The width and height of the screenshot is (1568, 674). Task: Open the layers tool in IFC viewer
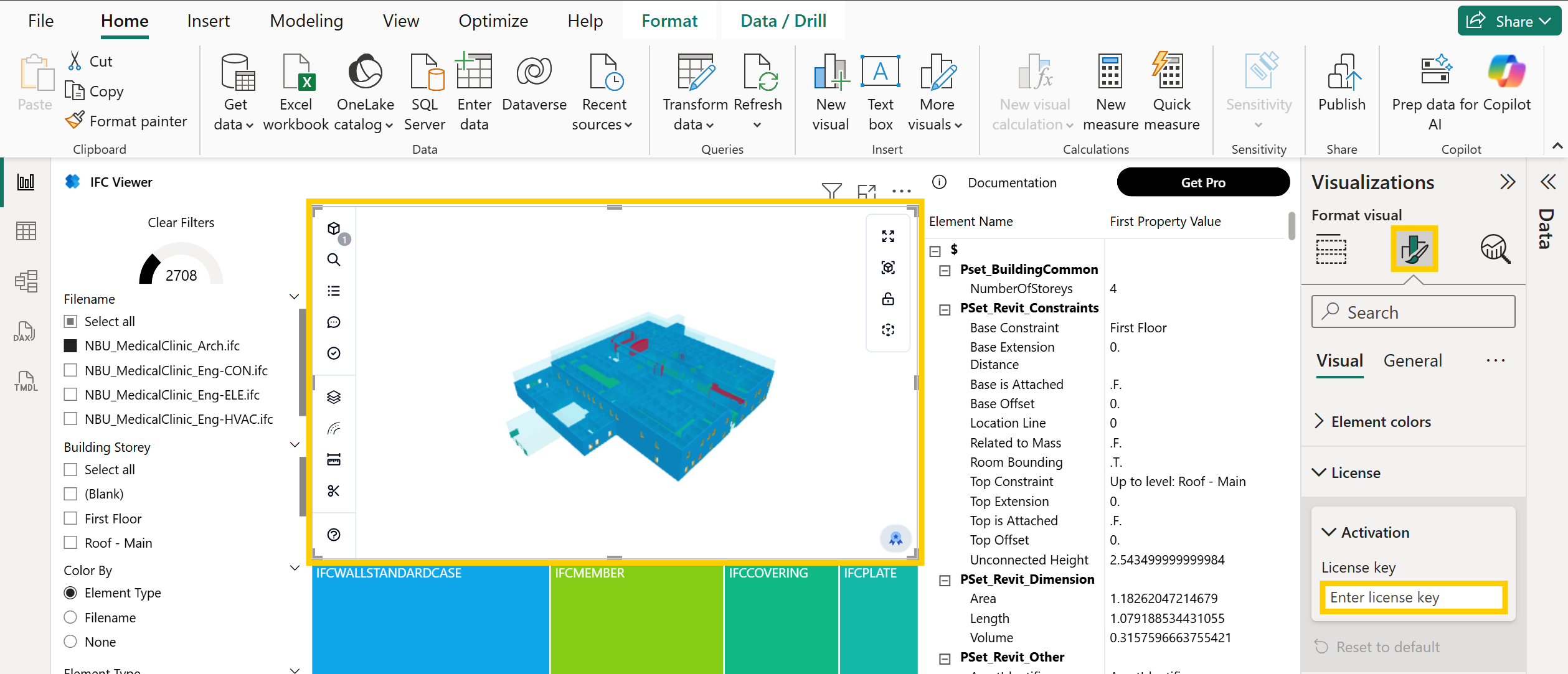pos(334,397)
